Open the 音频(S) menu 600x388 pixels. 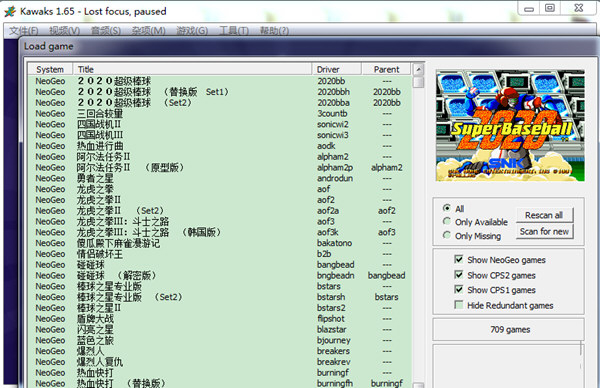click(106, 31)
